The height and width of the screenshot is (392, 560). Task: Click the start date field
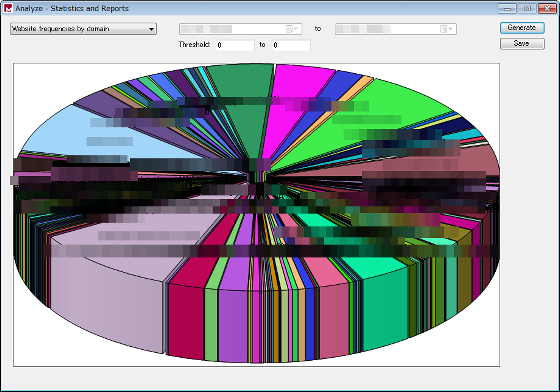[x=240, y=29]
